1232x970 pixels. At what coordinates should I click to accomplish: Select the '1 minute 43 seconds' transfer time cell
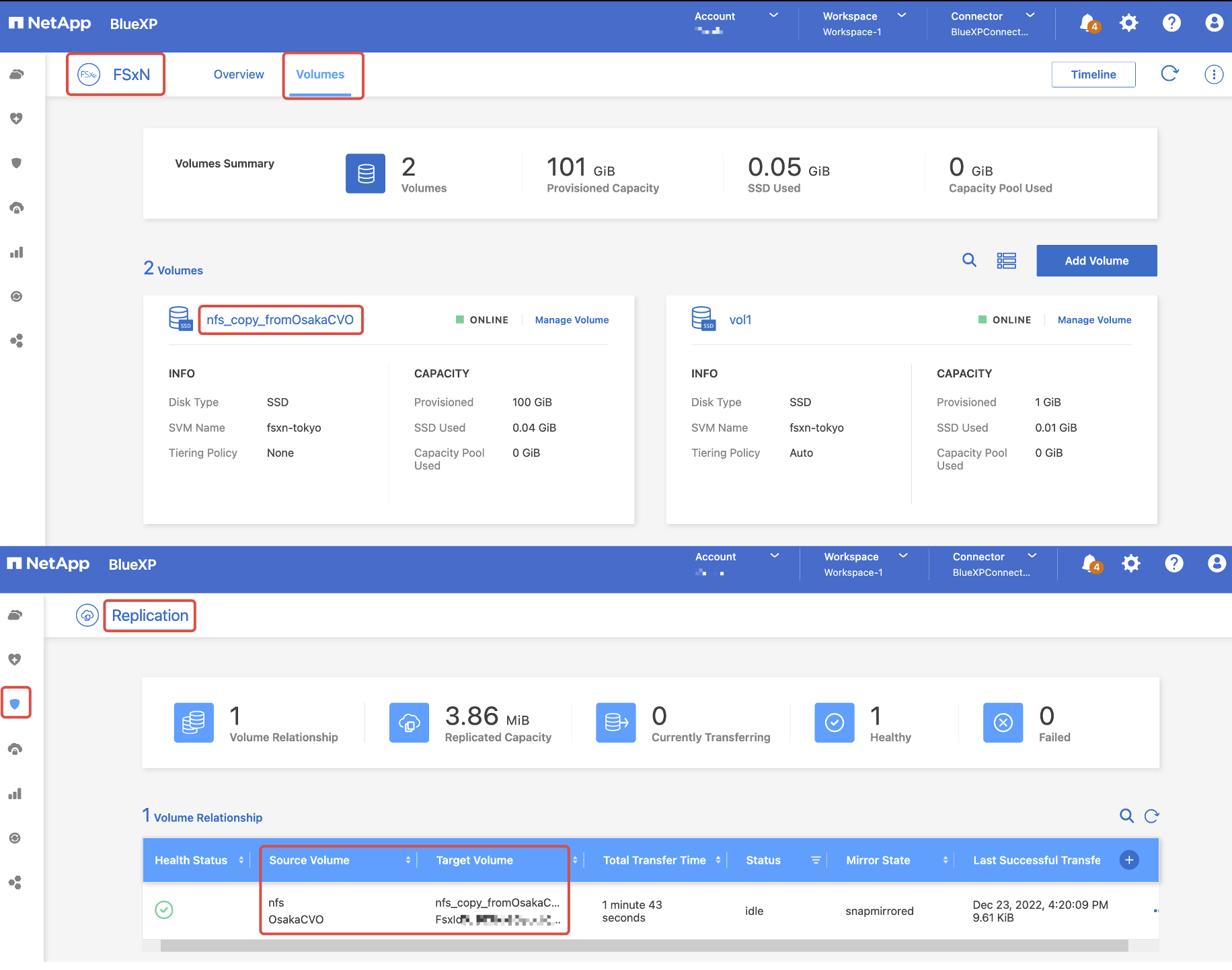coord(632,911)
